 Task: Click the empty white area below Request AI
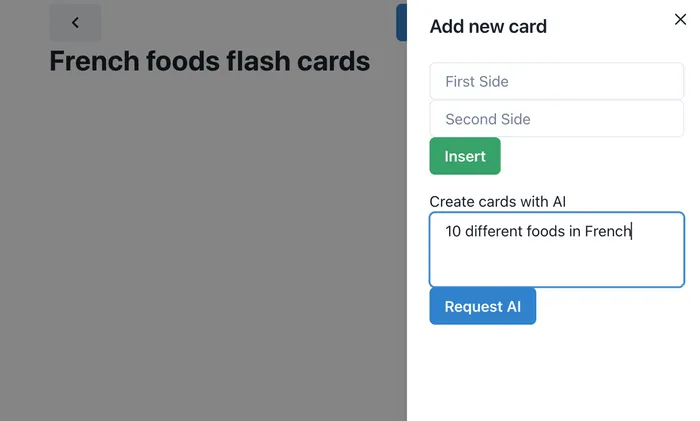click(x=554, y=373)
